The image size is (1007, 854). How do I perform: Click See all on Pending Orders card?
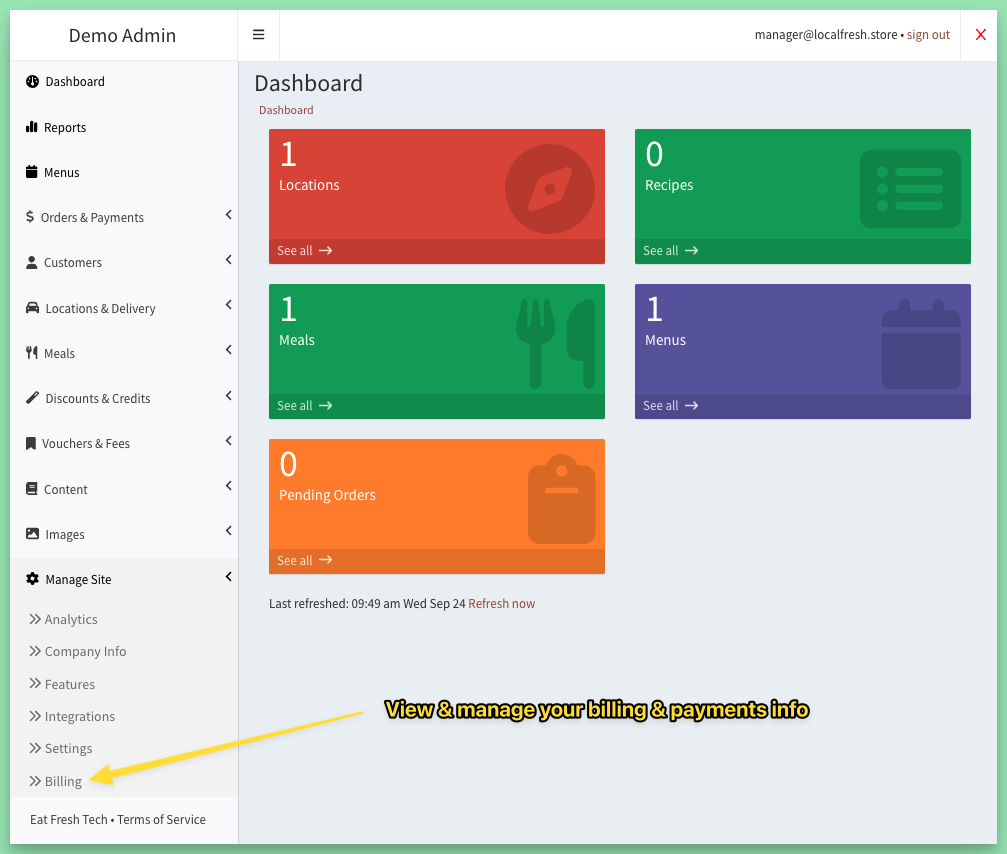tap(304, 561)
